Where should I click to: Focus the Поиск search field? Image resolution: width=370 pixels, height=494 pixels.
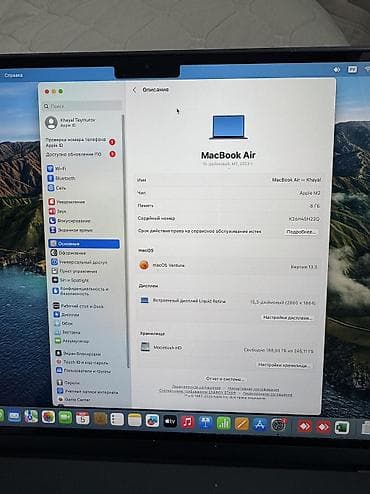(x=82, y=106)
